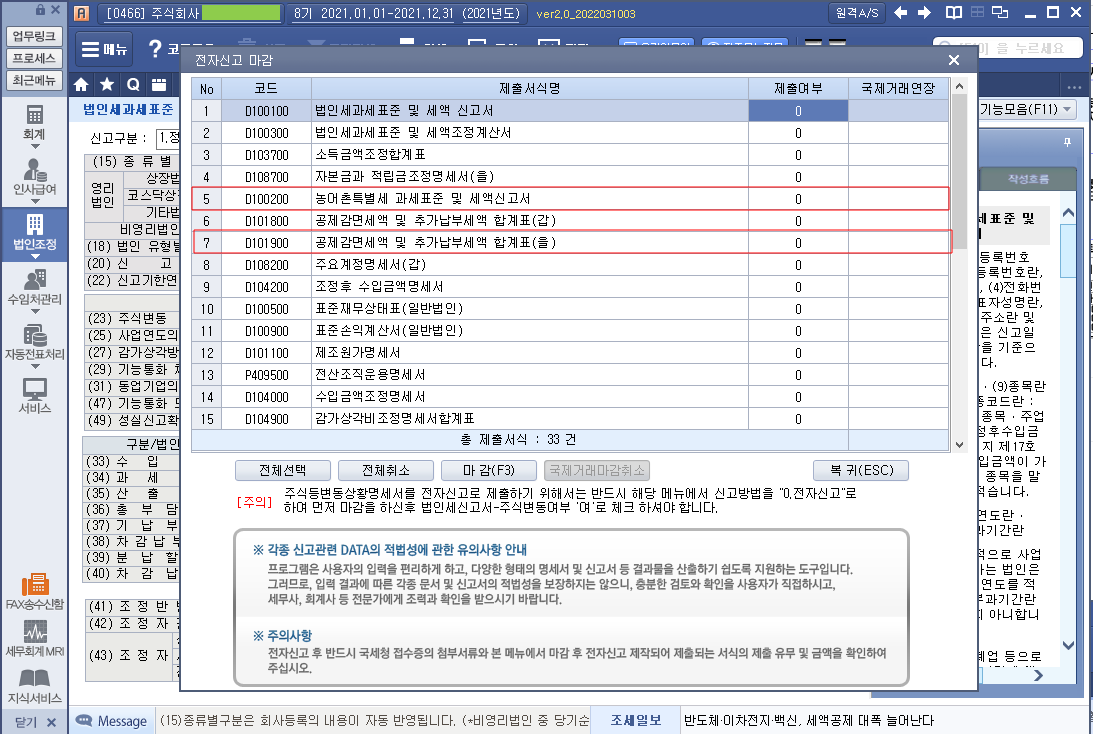
Task: Open the 회계 module in sidebar
Action: point(34,121)
